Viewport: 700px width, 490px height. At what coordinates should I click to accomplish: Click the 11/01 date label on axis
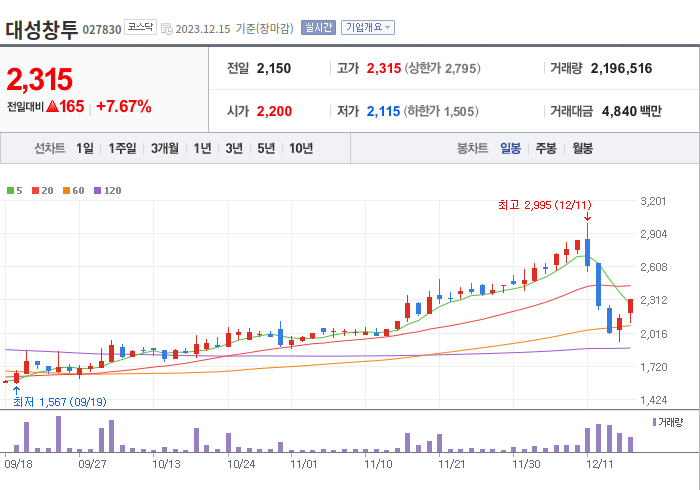click(x=304, y=464)
